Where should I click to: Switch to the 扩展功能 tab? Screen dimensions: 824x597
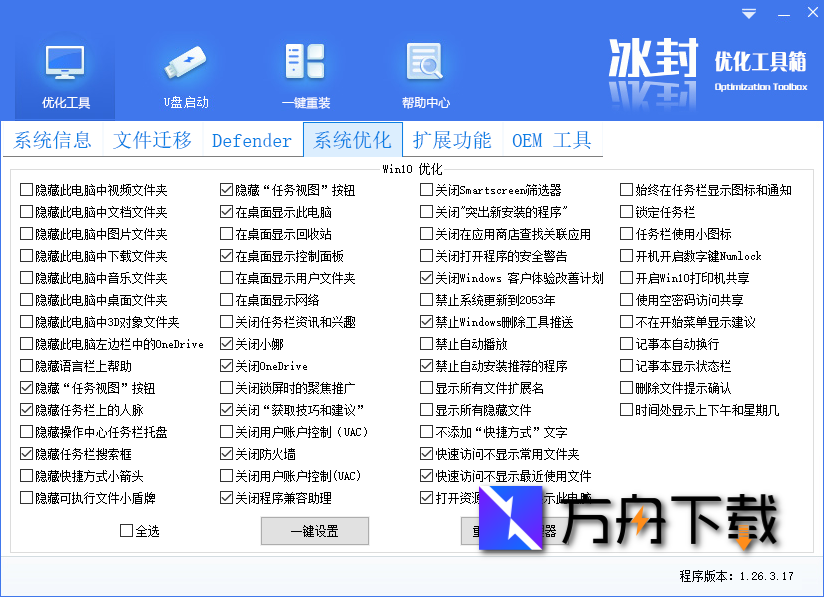451,140
